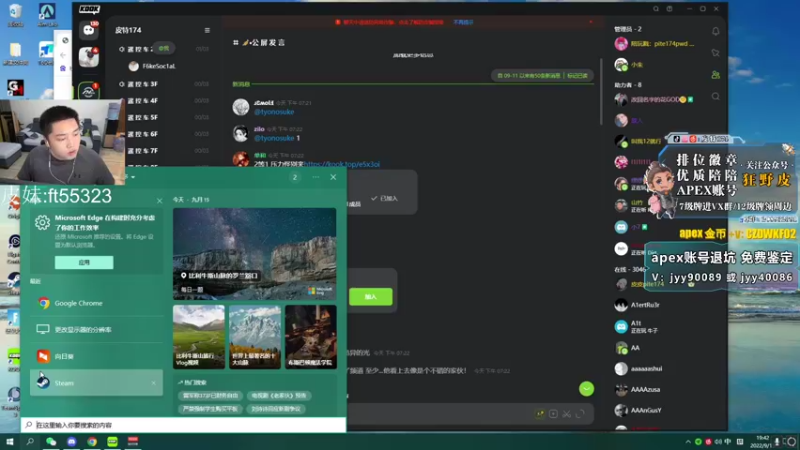Click the first trending search tag
Image resolution: width=800 pixels, height=450 pixels.
coord(211,395)
